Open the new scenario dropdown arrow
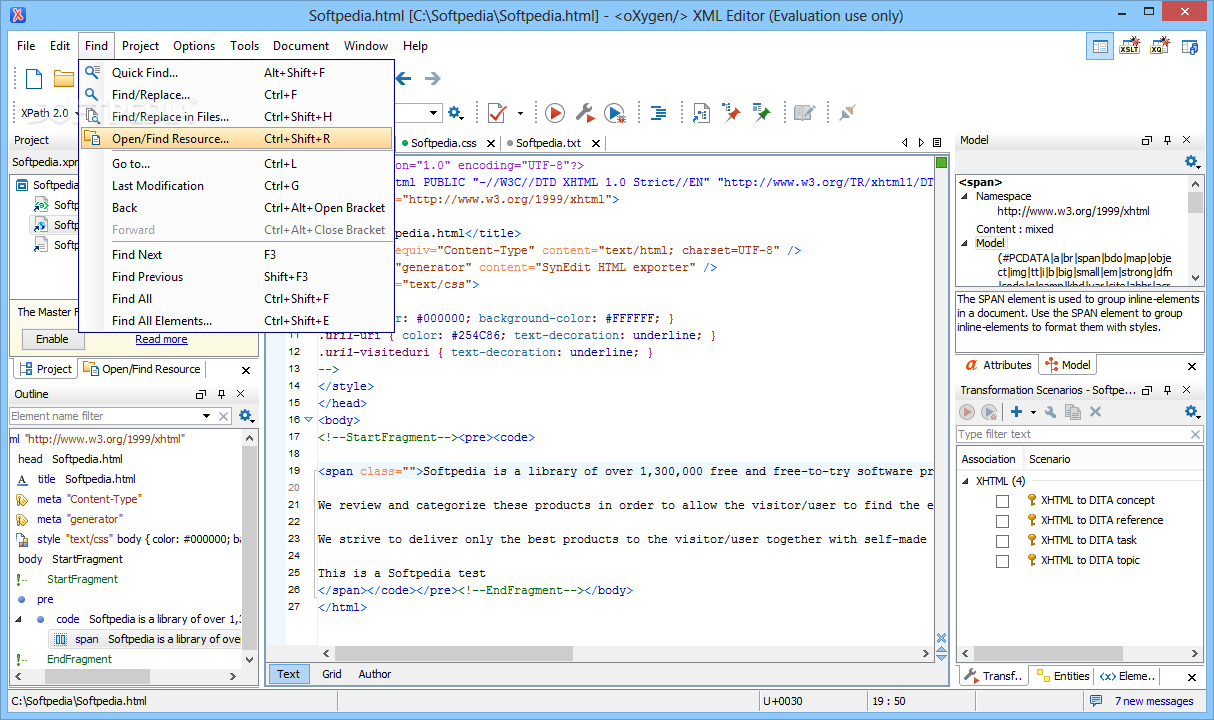Viewport: 1214px width, 720px height. pyautogui.click(x=1033, y=412)
